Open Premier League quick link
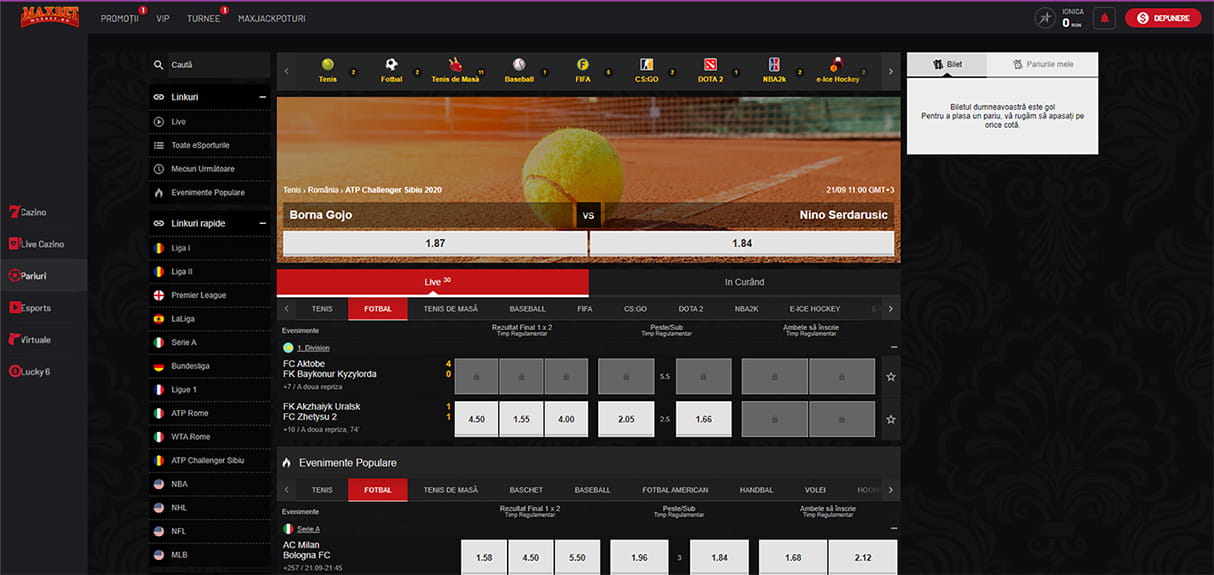This screenshot has height=575, width=1214. point(210,295)
